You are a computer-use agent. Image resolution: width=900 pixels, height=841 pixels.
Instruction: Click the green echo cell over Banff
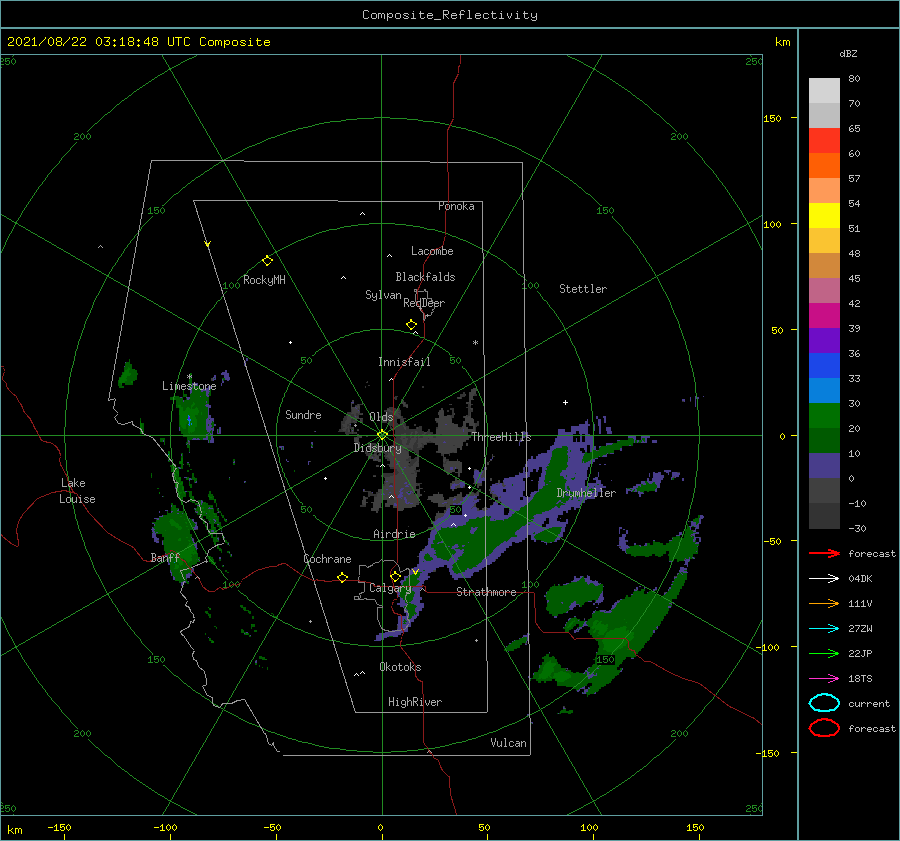click(x=177, y=542)
